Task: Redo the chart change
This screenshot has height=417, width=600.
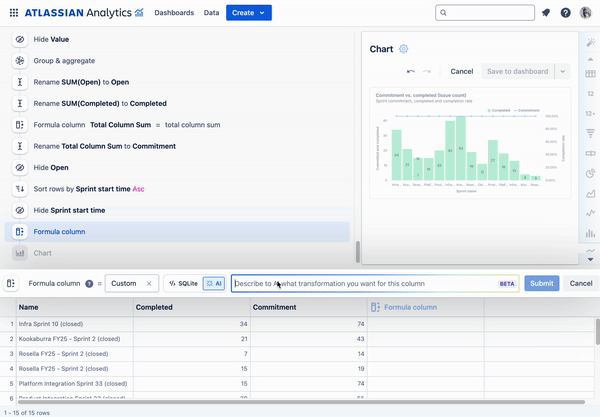Action: click(427, 72)
